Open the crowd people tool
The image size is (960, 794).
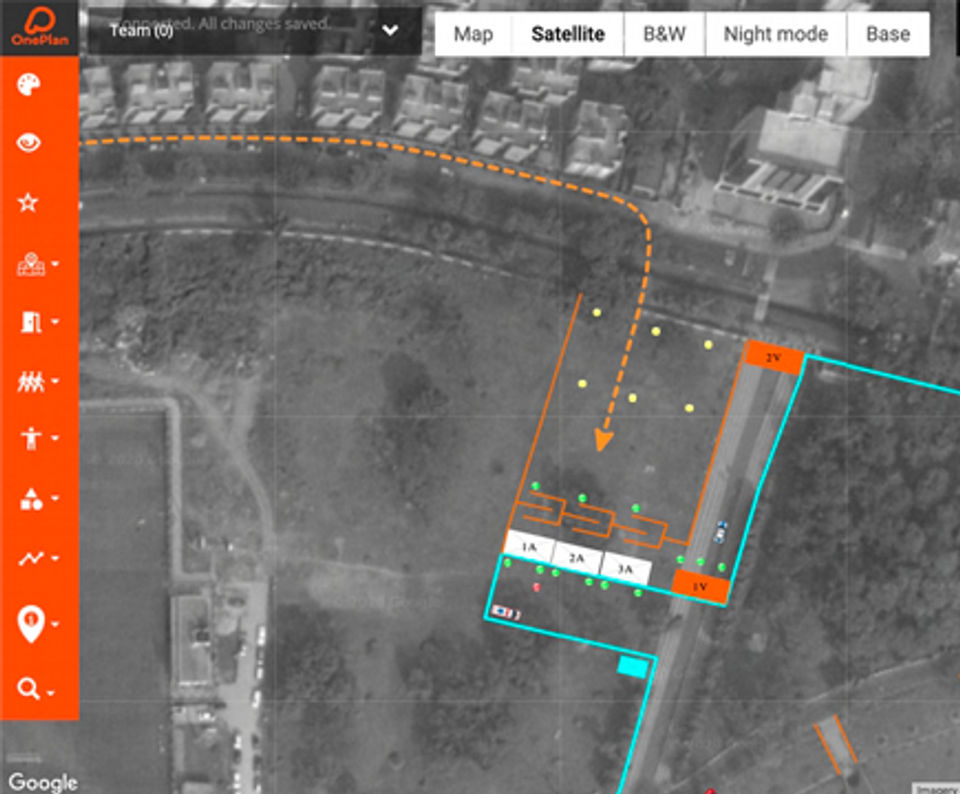31,381
